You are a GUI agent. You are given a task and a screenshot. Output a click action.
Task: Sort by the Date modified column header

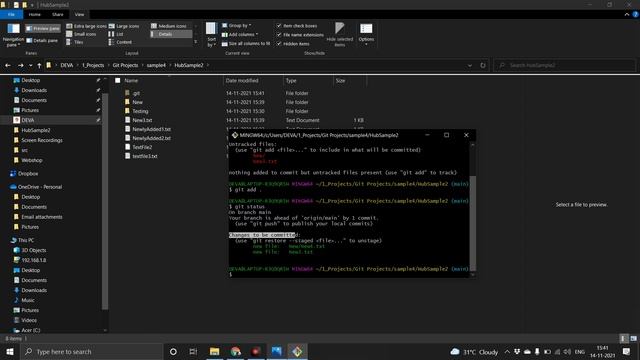[x=242, y=80]
